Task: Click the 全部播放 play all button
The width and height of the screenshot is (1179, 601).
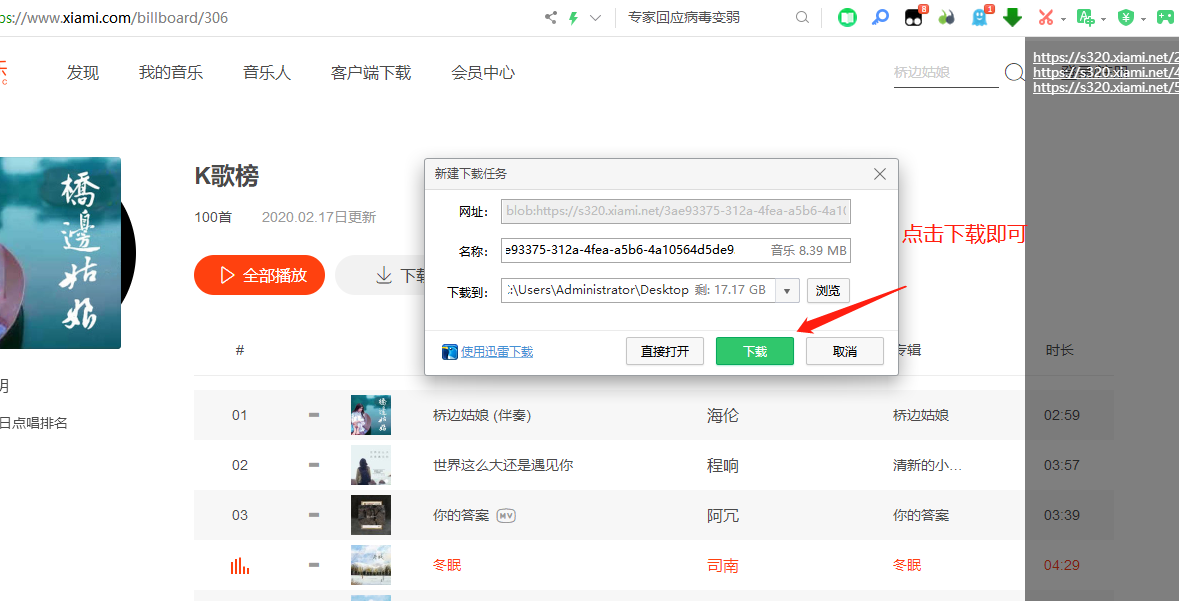Action: 259,275
